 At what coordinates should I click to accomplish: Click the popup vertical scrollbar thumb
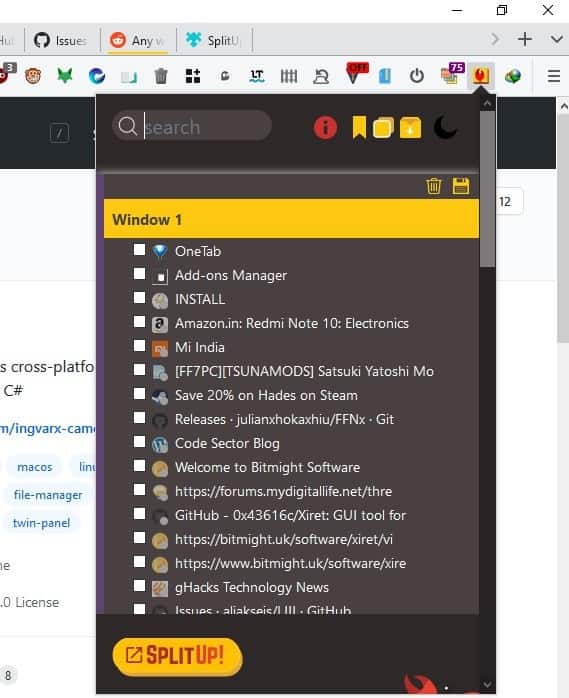tap(488, 189)
